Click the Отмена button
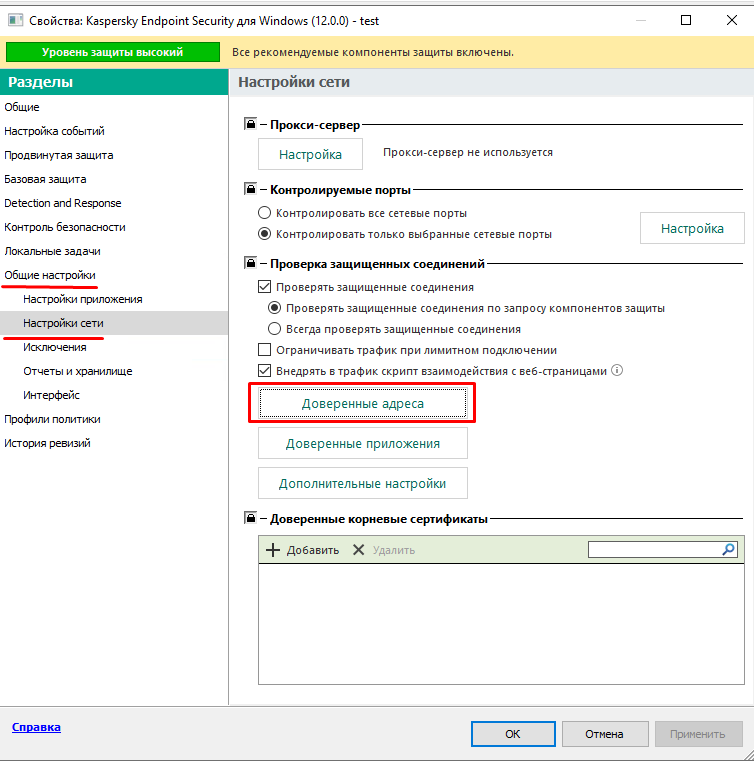Screen dimensions: 754x761 tap(605, 734)
